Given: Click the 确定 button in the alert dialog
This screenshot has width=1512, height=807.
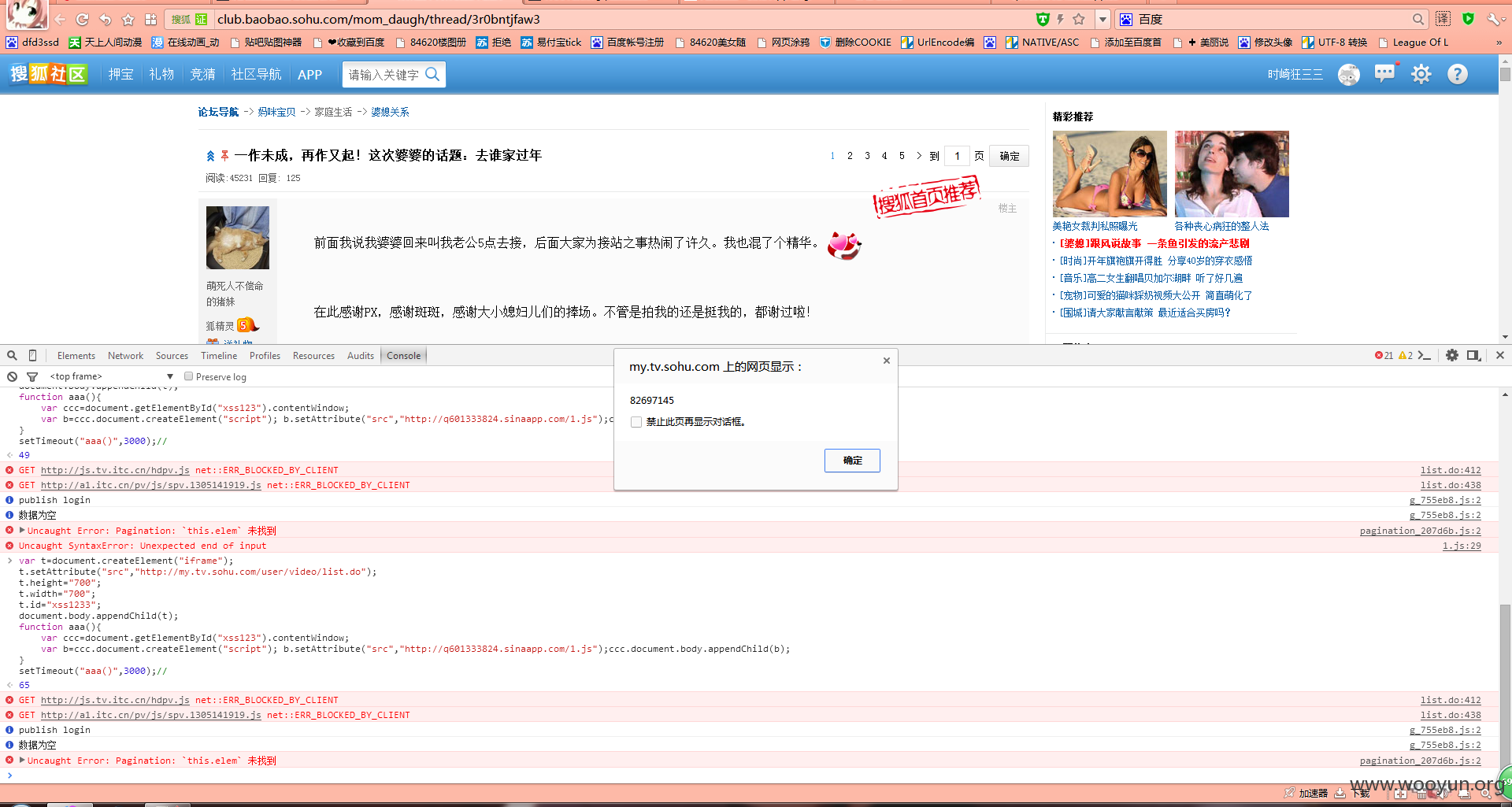Looking at the screenshot, I should click(x=852, y=461).
